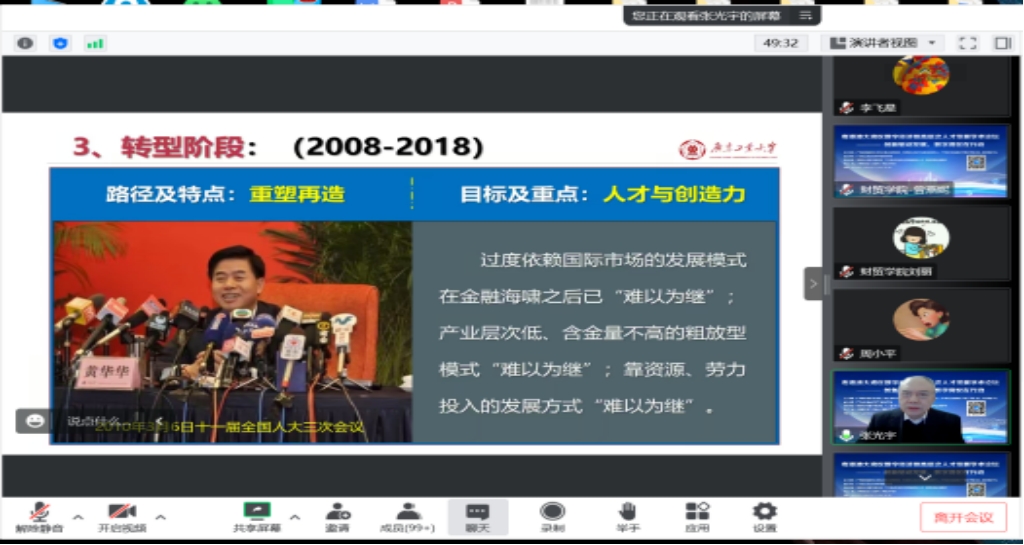Collapse the participant video sidebar
The image size is (1024, 545).
point(813,283)
